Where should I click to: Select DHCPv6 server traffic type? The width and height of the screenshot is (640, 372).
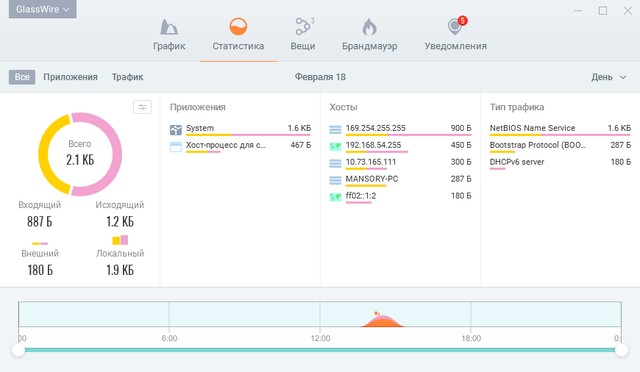pos(560,163)
